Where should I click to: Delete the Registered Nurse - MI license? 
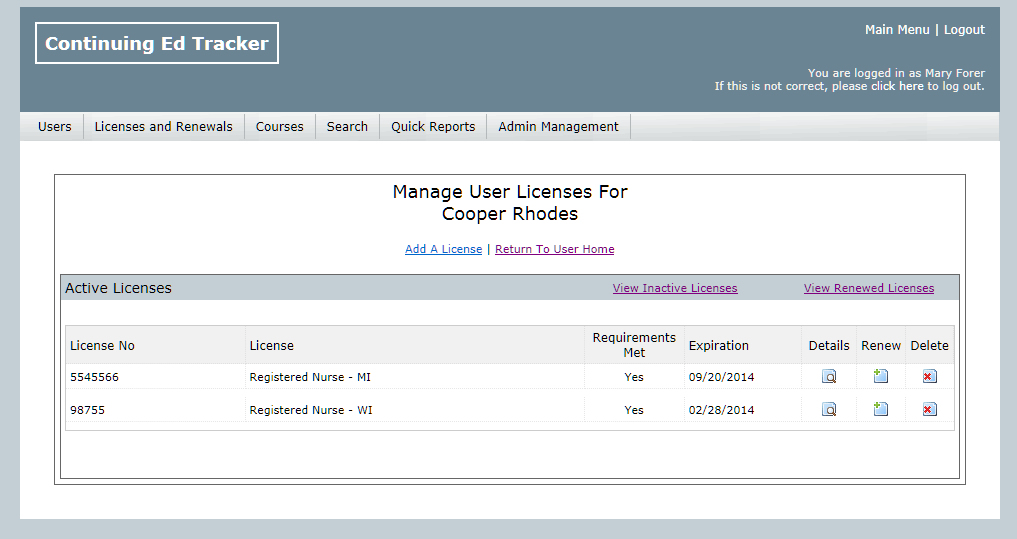tap(929, 377)
